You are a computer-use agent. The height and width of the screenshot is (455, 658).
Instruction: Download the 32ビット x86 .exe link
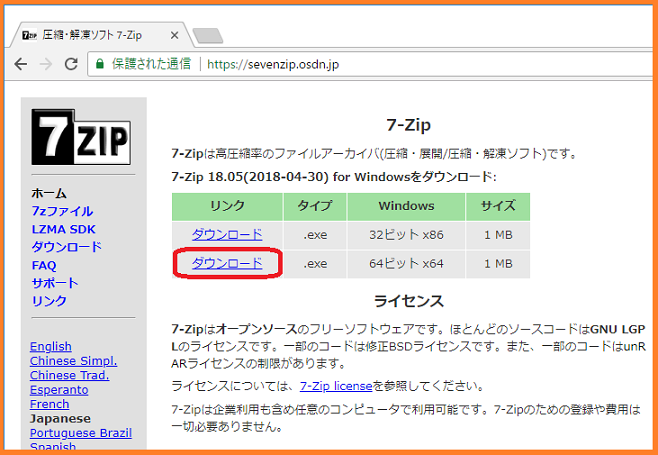pyautogui.click(x=227, y=234)
